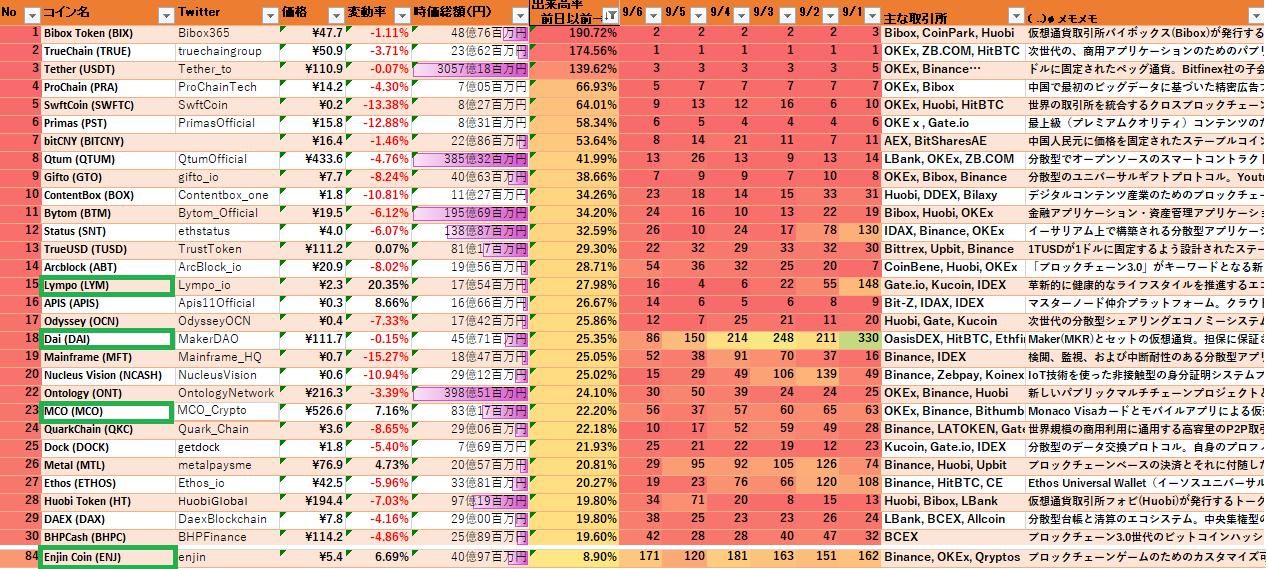Viewport: 1268px width, 569px height.
Task: Open the 主な取引所 column filter dropdown
Action: point(1014,15)
